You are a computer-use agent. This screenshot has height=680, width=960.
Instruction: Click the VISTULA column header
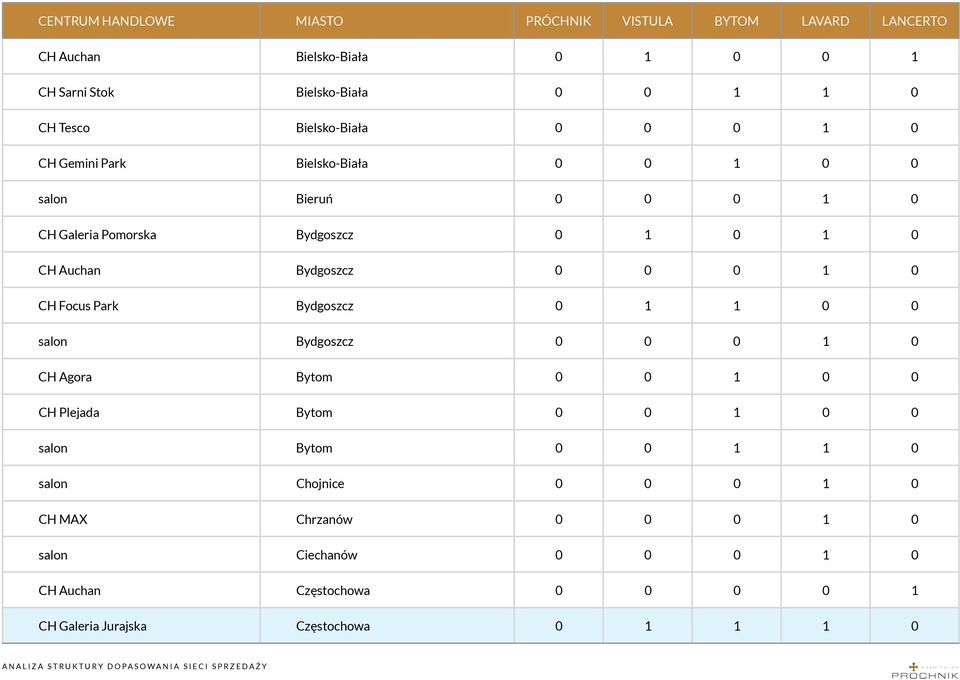(647, 21)
